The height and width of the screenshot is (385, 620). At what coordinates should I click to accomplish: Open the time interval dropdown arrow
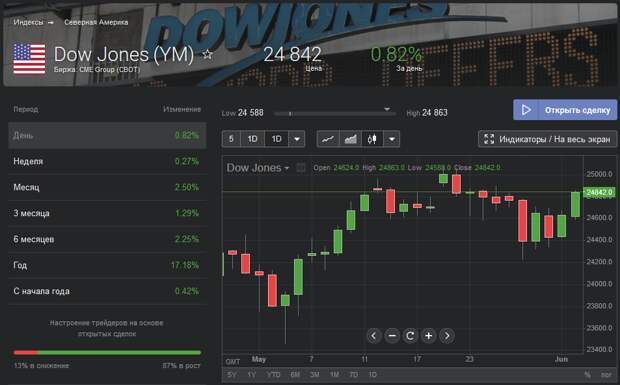coord(297,139)
